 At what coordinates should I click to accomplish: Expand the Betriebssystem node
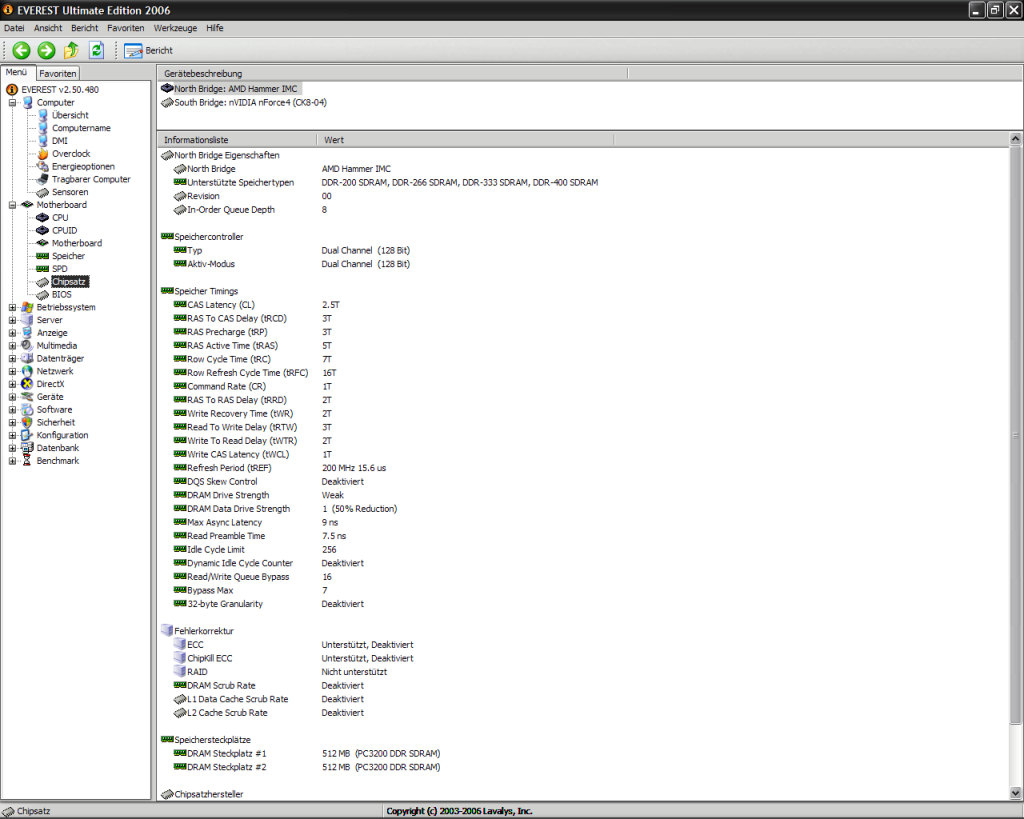[12, 307]
